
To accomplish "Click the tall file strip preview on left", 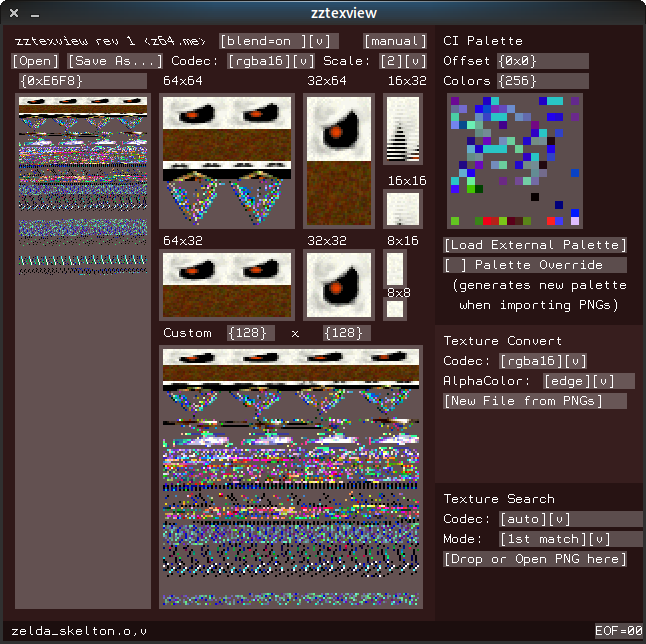I will point(83,351).
